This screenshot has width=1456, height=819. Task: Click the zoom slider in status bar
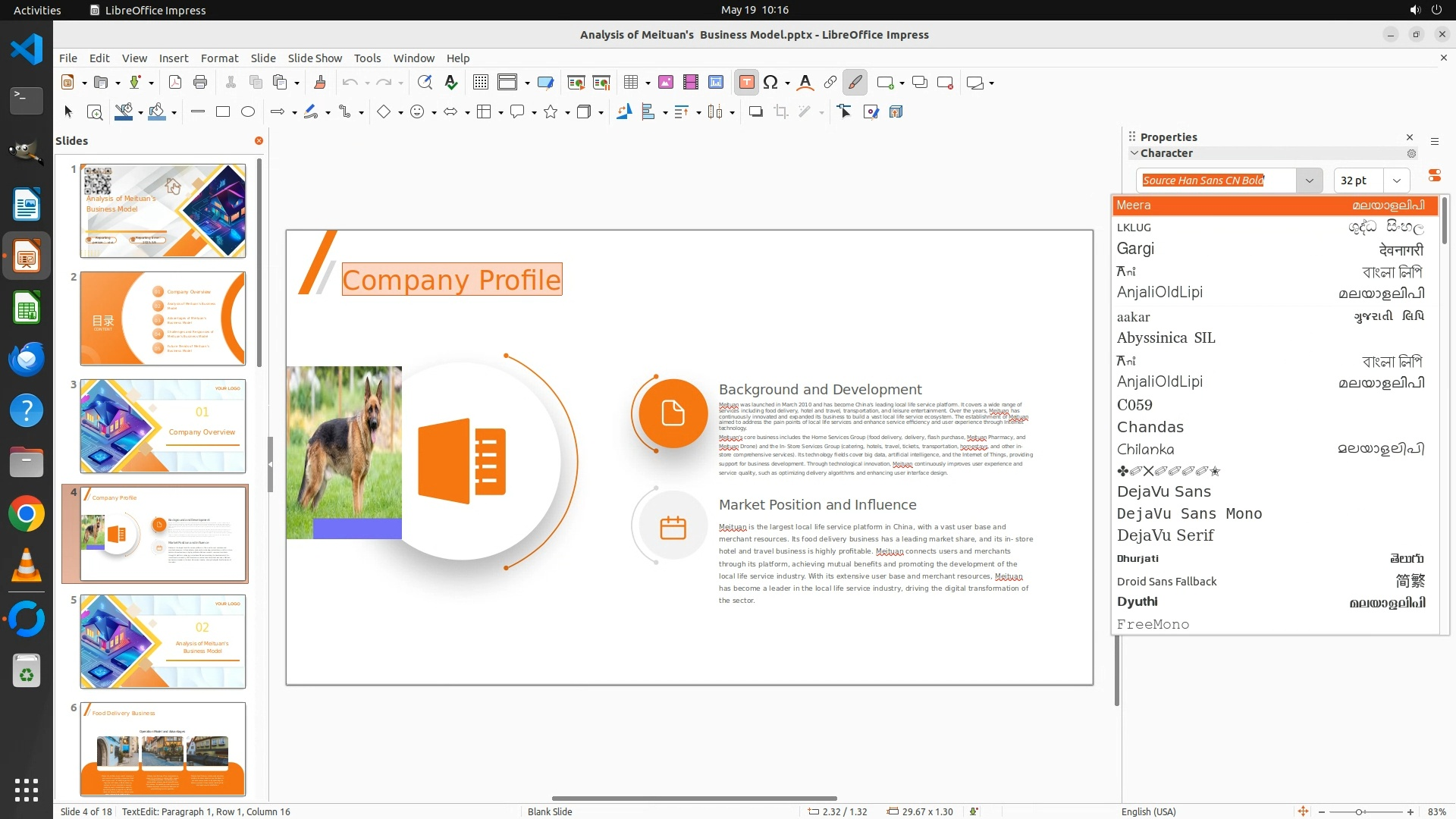click(x=1358, y=811)
